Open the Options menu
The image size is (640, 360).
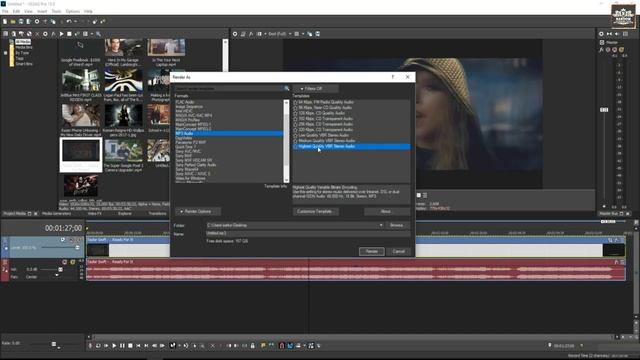(x=73, y=11)
